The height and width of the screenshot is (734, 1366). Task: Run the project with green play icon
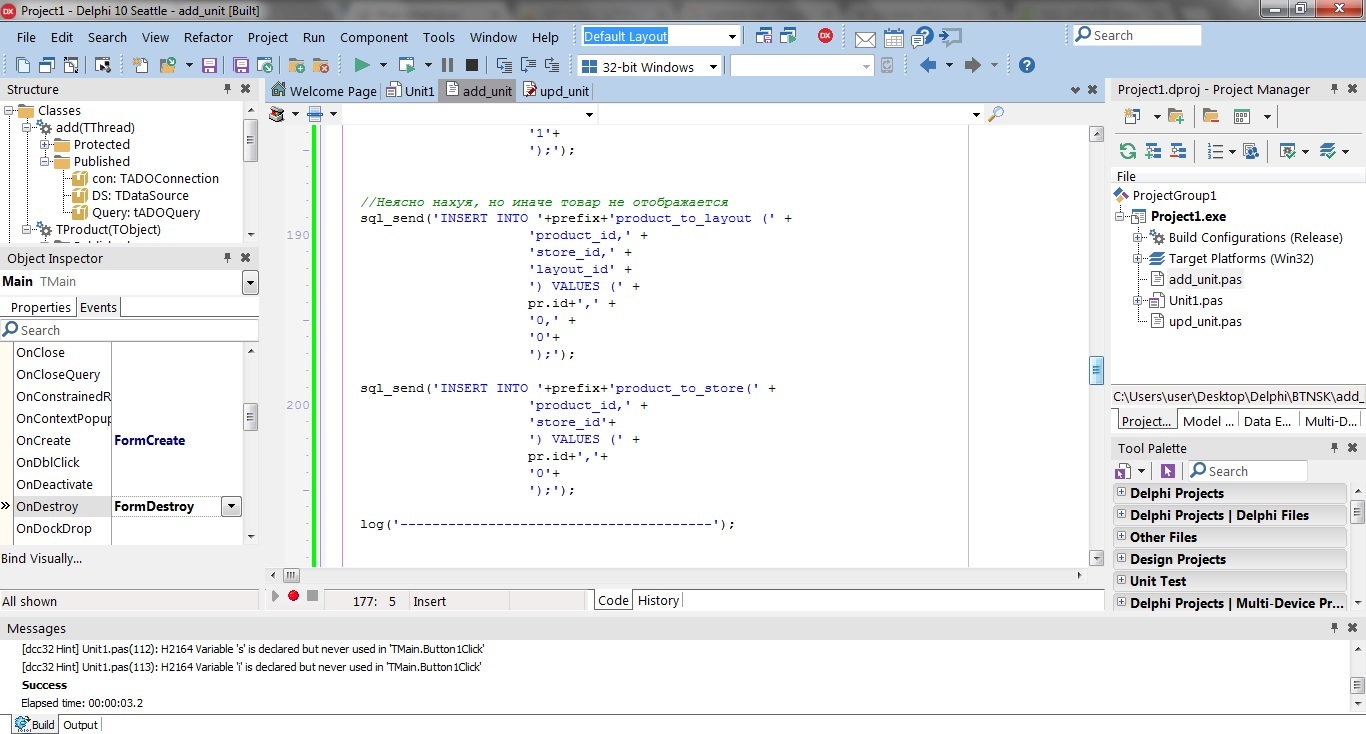point(362,66)
